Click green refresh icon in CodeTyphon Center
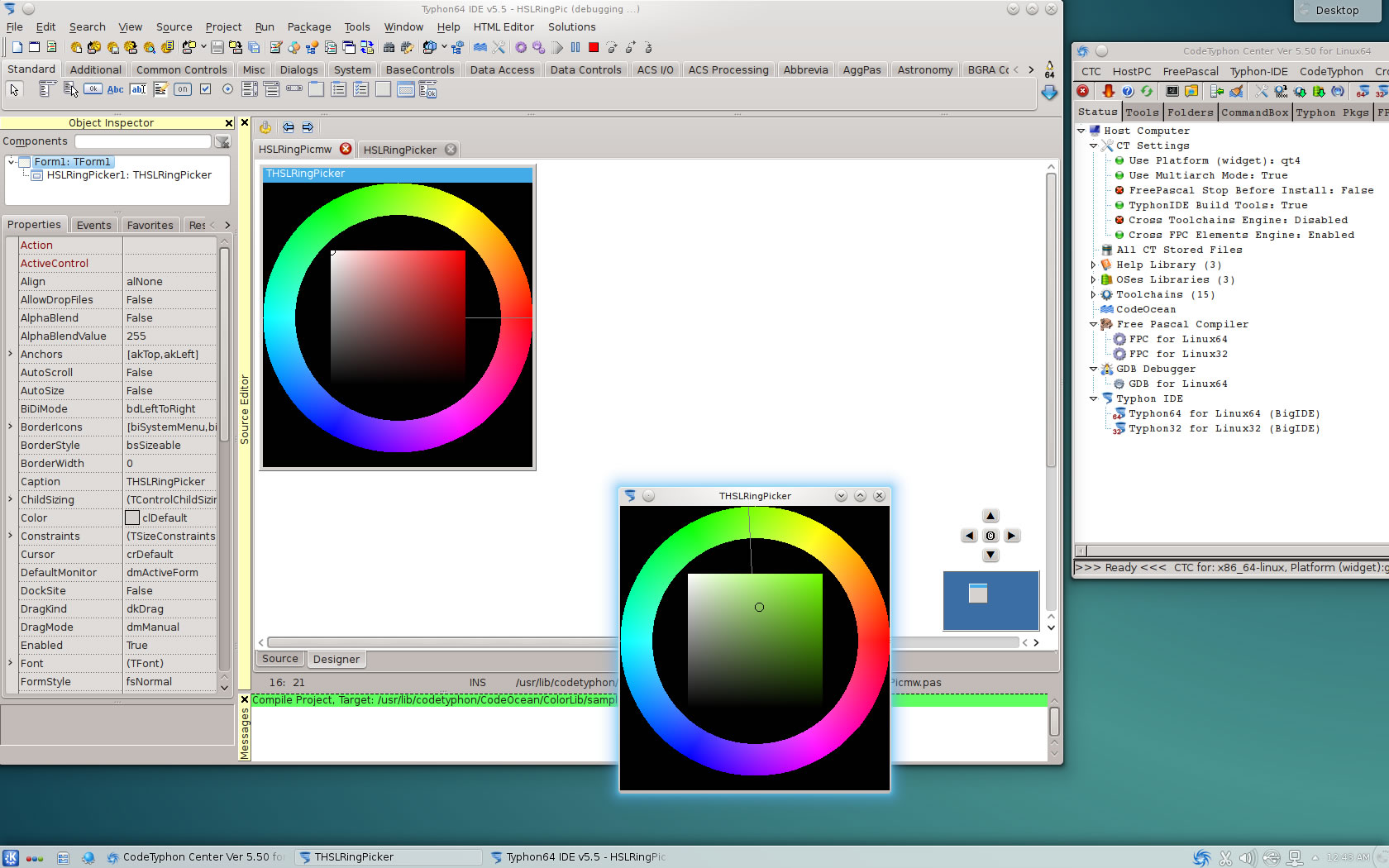 1147,91
